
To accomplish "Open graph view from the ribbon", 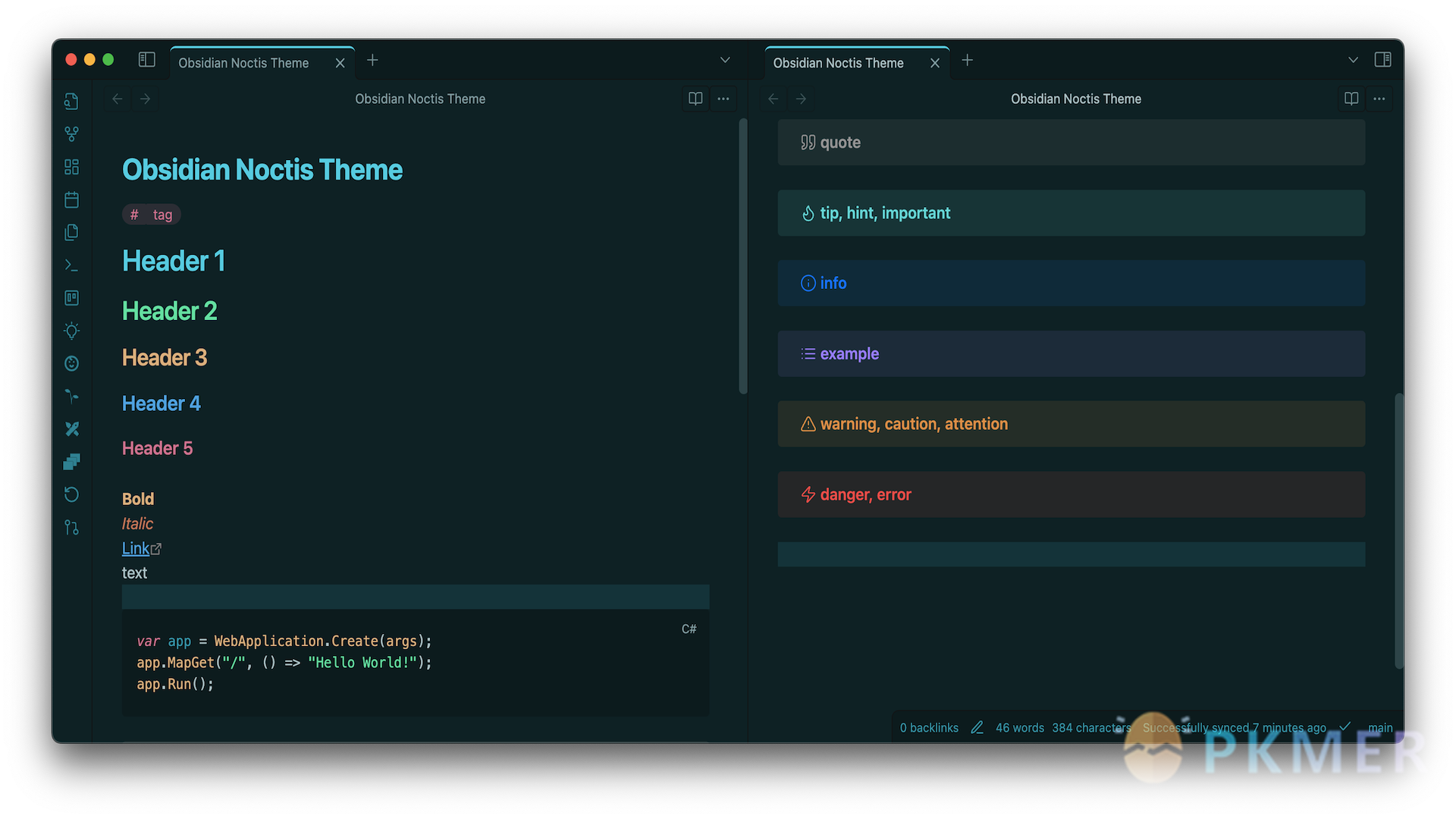I will (72, 134).
